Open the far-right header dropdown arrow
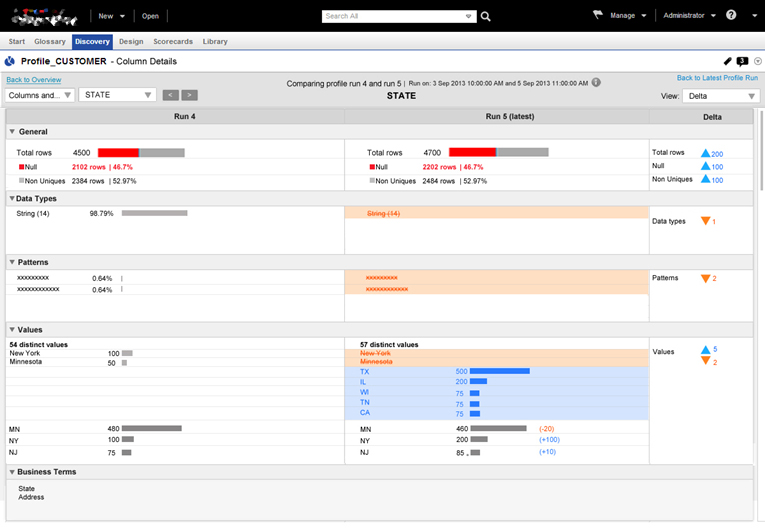 755,16
